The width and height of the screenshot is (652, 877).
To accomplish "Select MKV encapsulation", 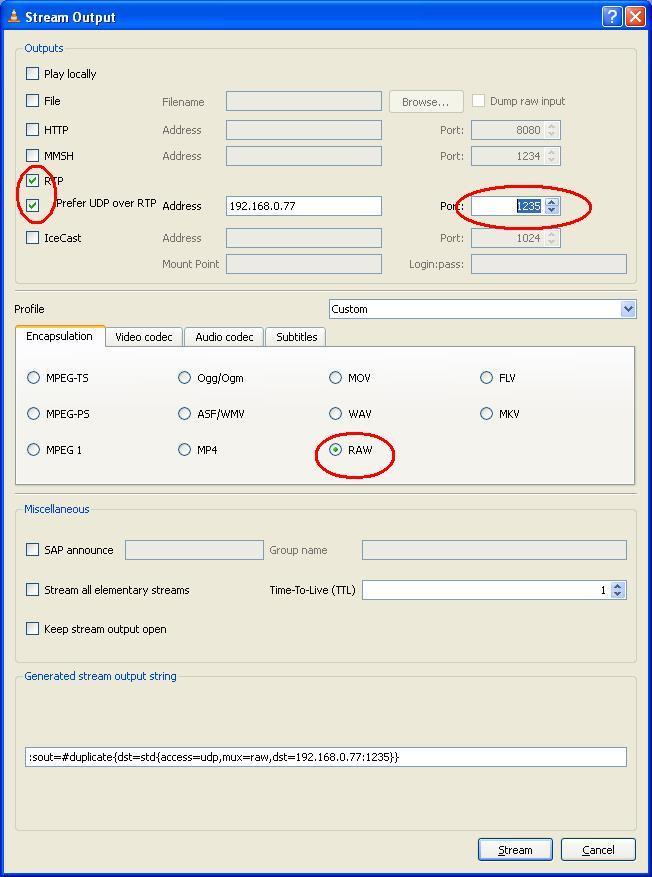I will 486,413.
